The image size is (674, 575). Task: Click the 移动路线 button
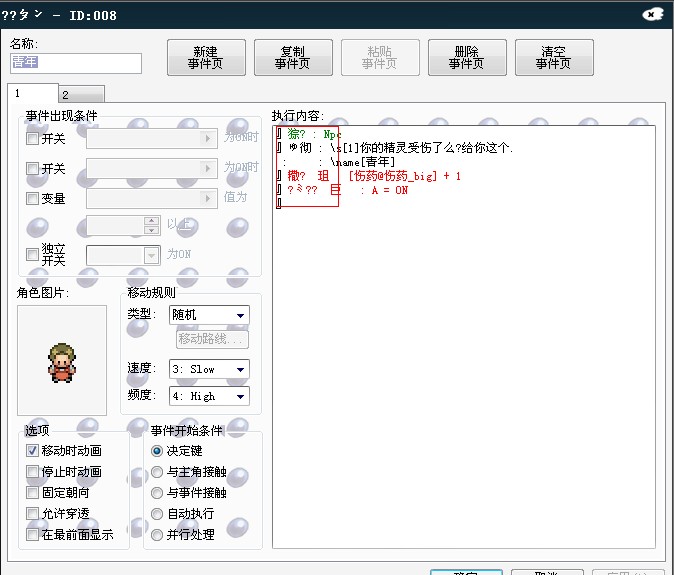[x=212, y=339]
